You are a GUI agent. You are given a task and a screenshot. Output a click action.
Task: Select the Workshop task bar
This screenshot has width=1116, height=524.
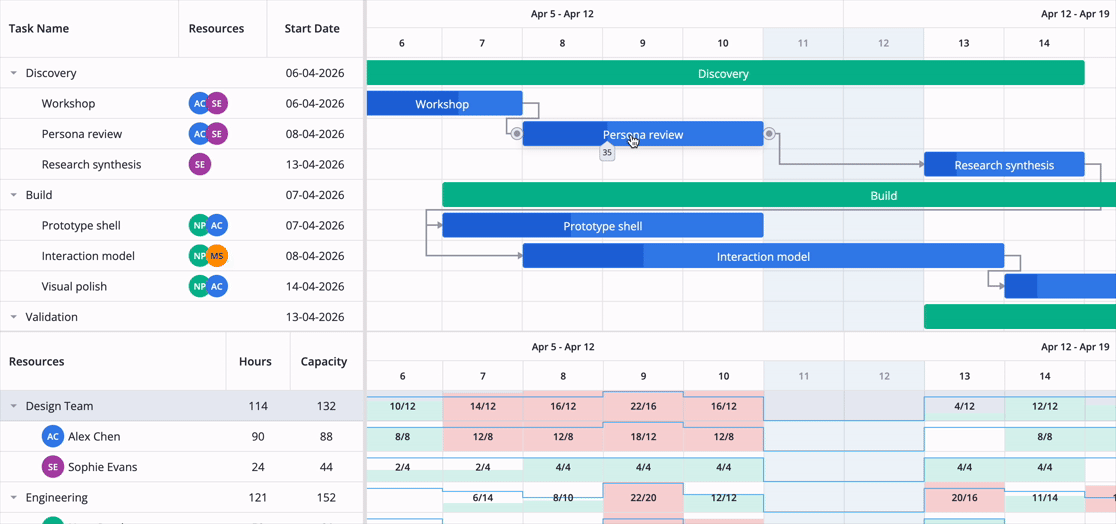(x=444, y=104)
